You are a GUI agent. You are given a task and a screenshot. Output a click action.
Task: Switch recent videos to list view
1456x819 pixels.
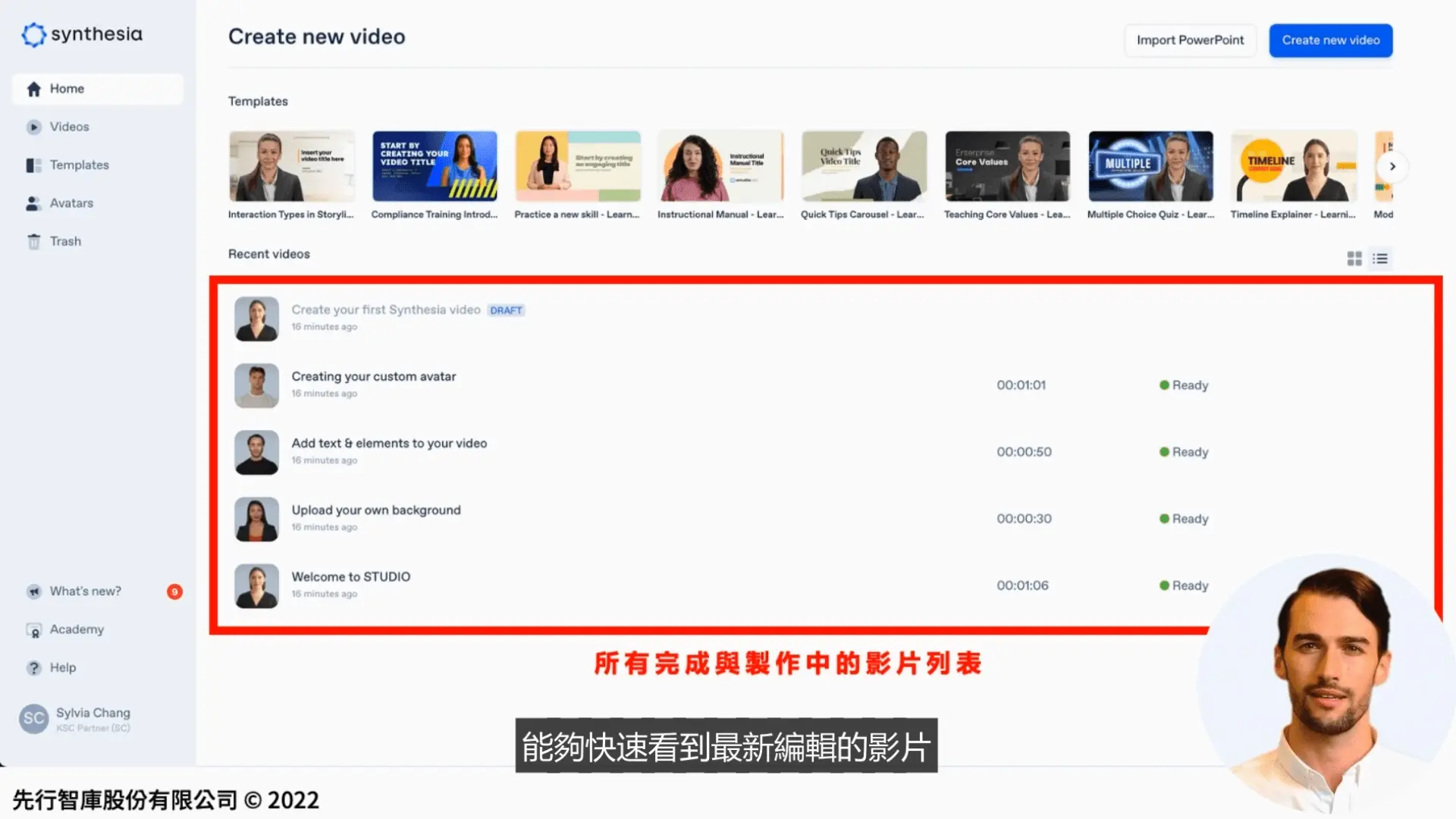click(1380, 259)
